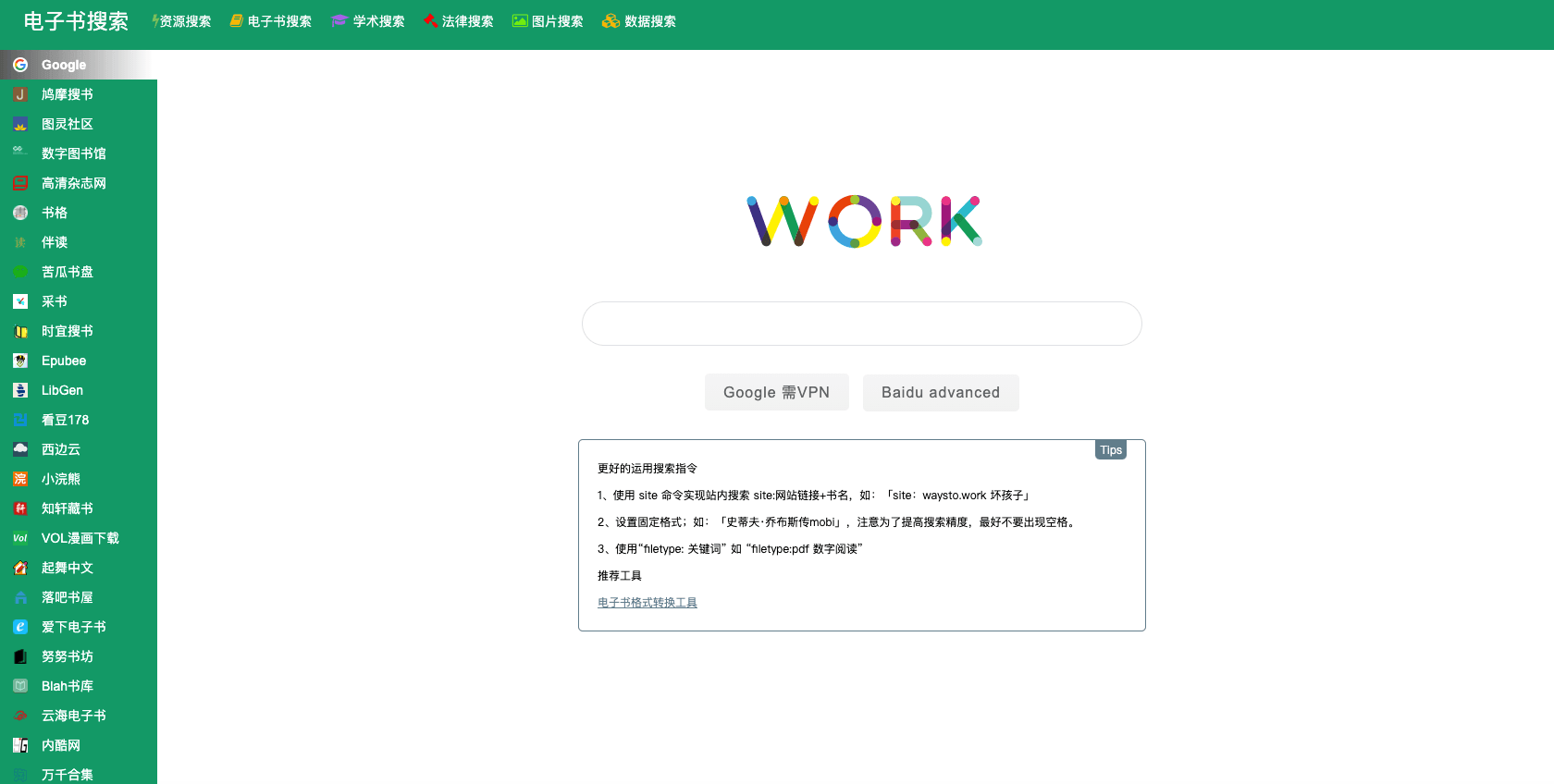Image resolution: width=1554 pixels, height=784 pixels.
Task: Click the Blah书库 sidebar icon
Action: point(20,686)
